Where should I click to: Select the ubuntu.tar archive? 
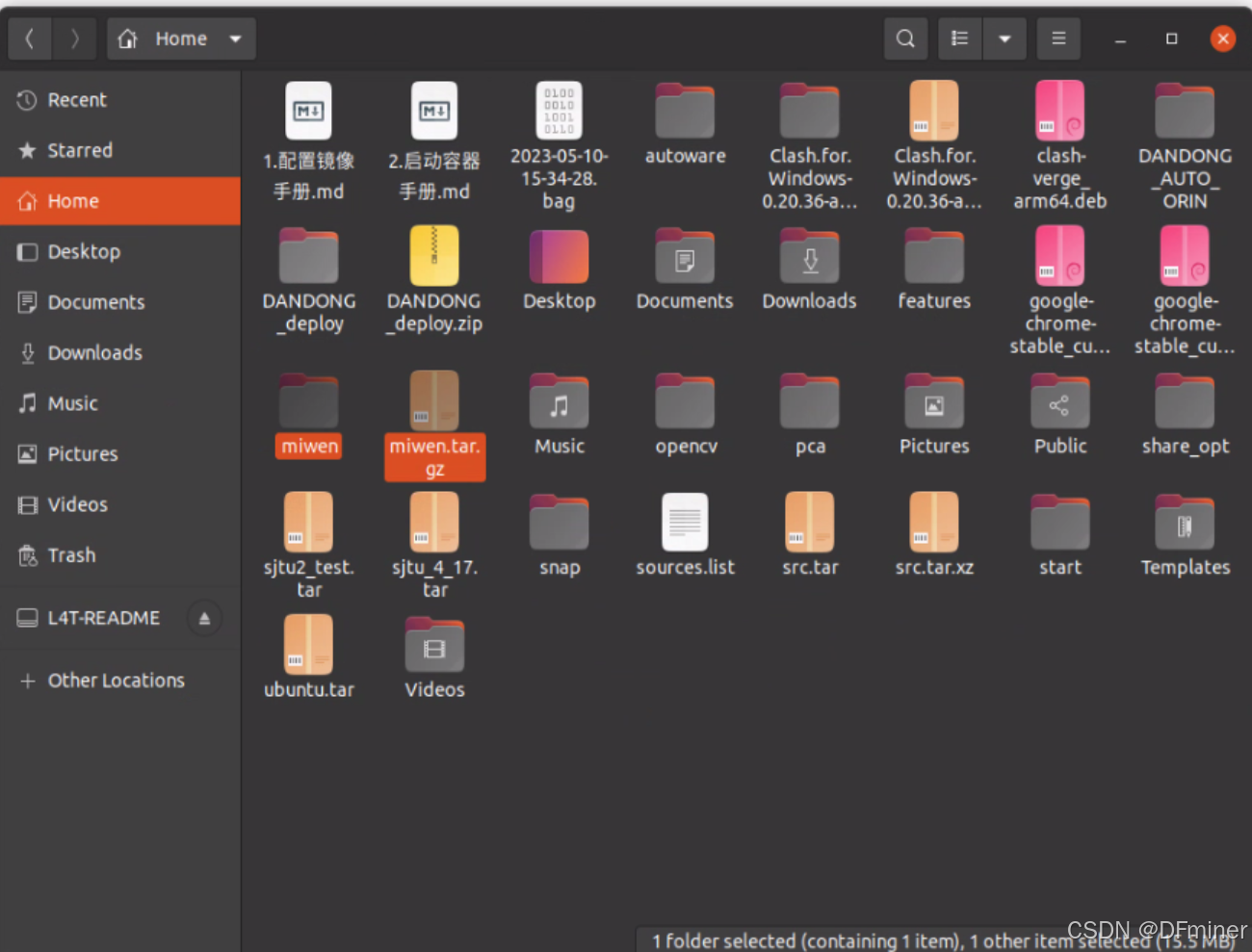click(x=309, y=657)
